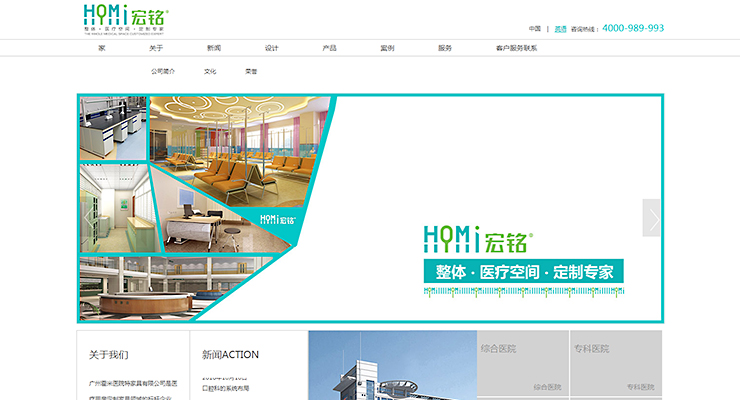Click the 广州 company description text

133,390
